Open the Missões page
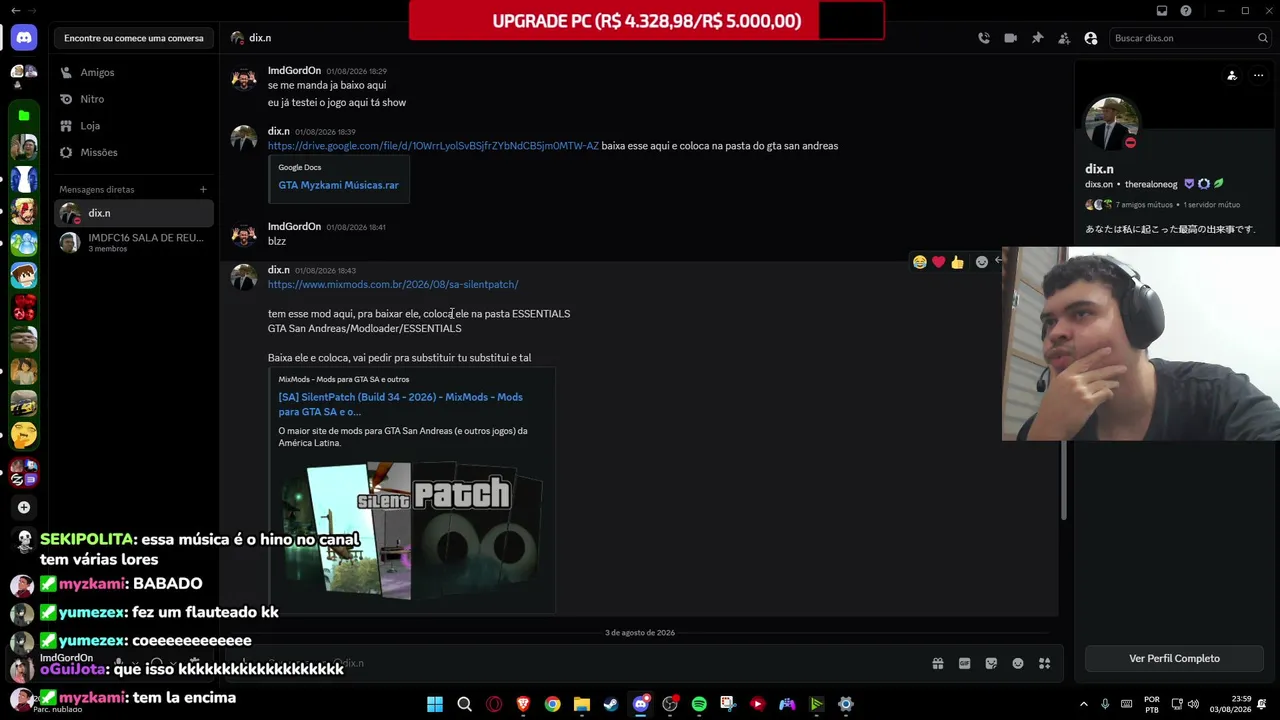The image size is (1280, 720). coord(134,152)
